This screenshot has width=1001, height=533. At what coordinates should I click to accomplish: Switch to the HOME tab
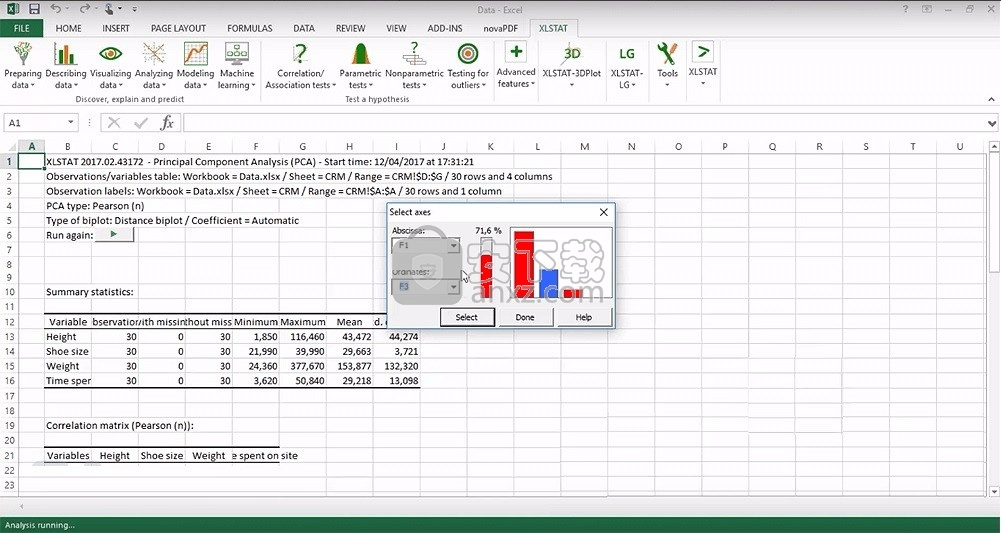pos(68,28)
